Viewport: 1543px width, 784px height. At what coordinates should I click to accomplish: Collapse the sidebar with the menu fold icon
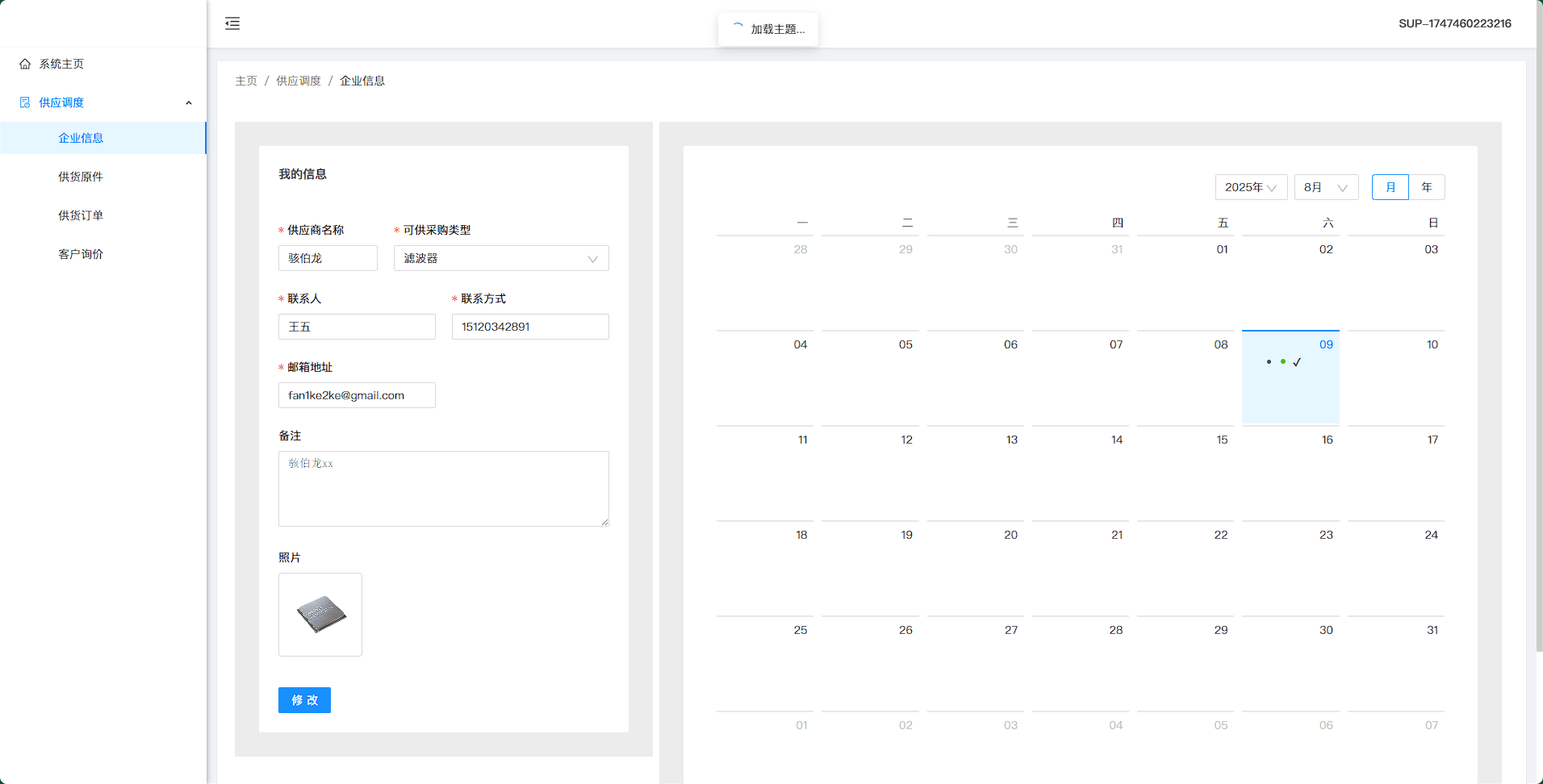click(232, 23)
